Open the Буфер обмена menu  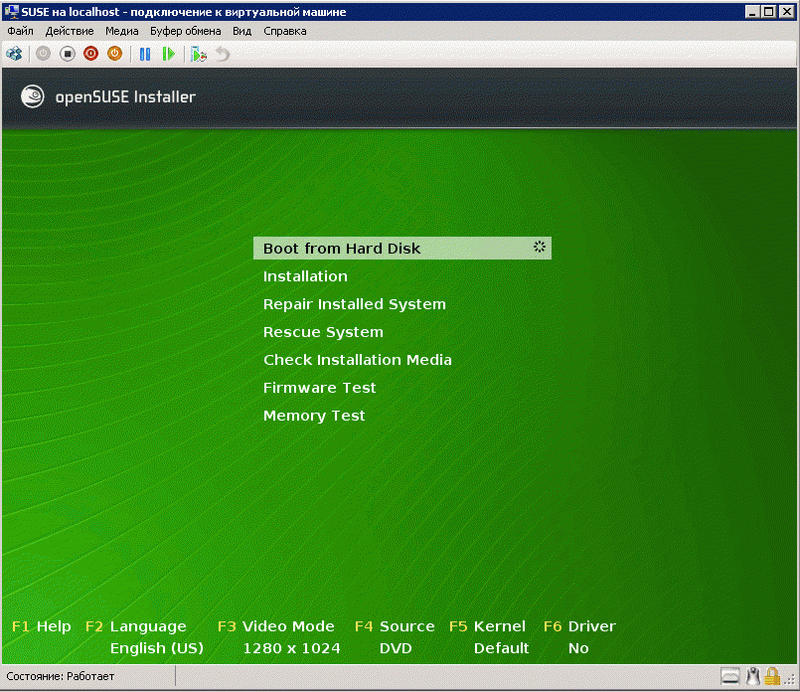(185, 31)
